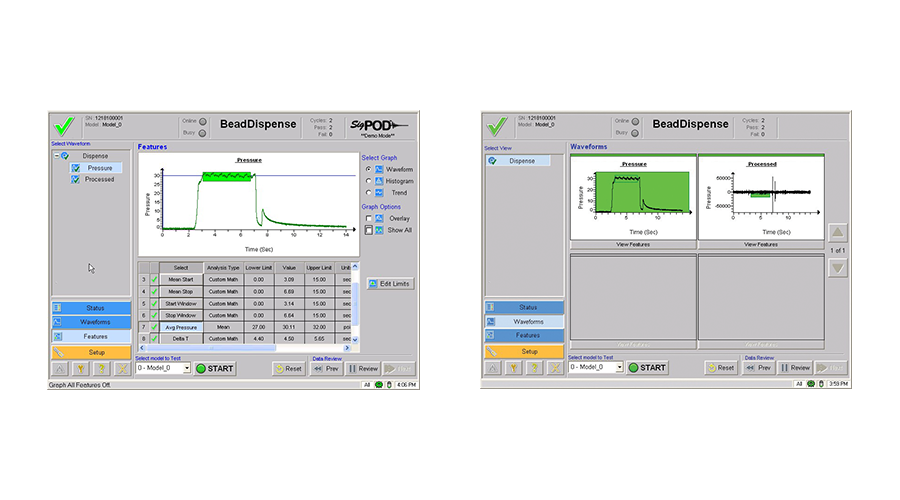
Task: Click the question mark help icon in left window
Action: 100,368
